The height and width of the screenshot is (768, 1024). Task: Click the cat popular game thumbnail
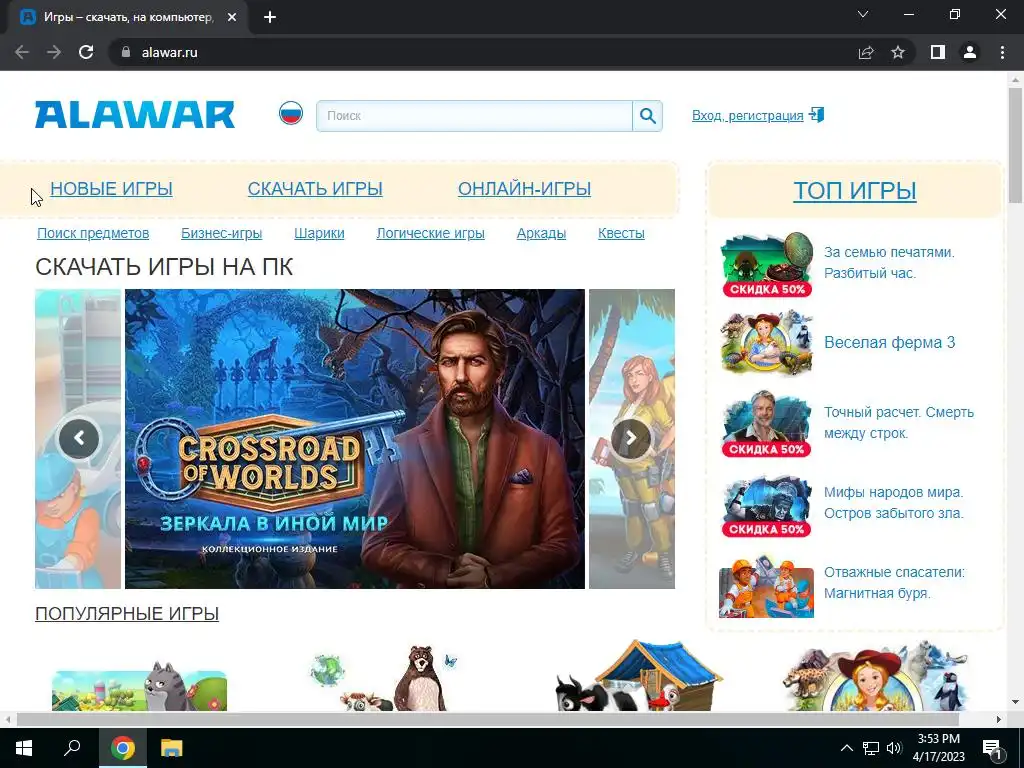(x=140, y=686)
